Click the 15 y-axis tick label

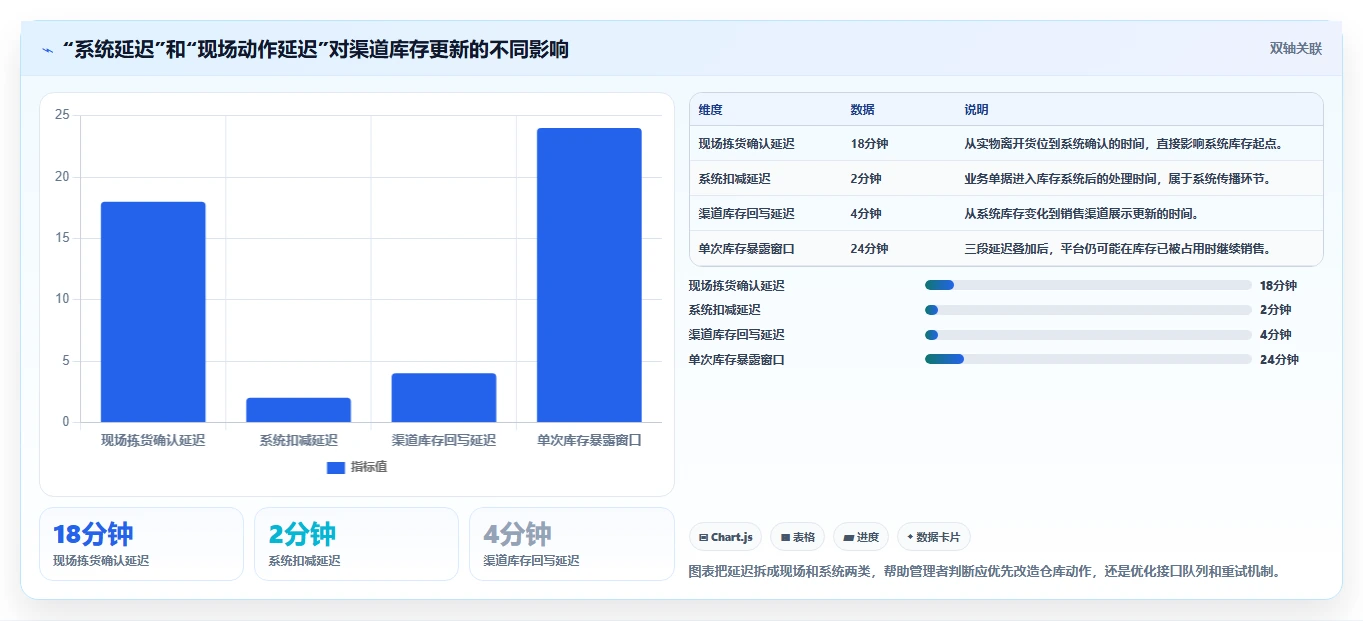point(62,238)
